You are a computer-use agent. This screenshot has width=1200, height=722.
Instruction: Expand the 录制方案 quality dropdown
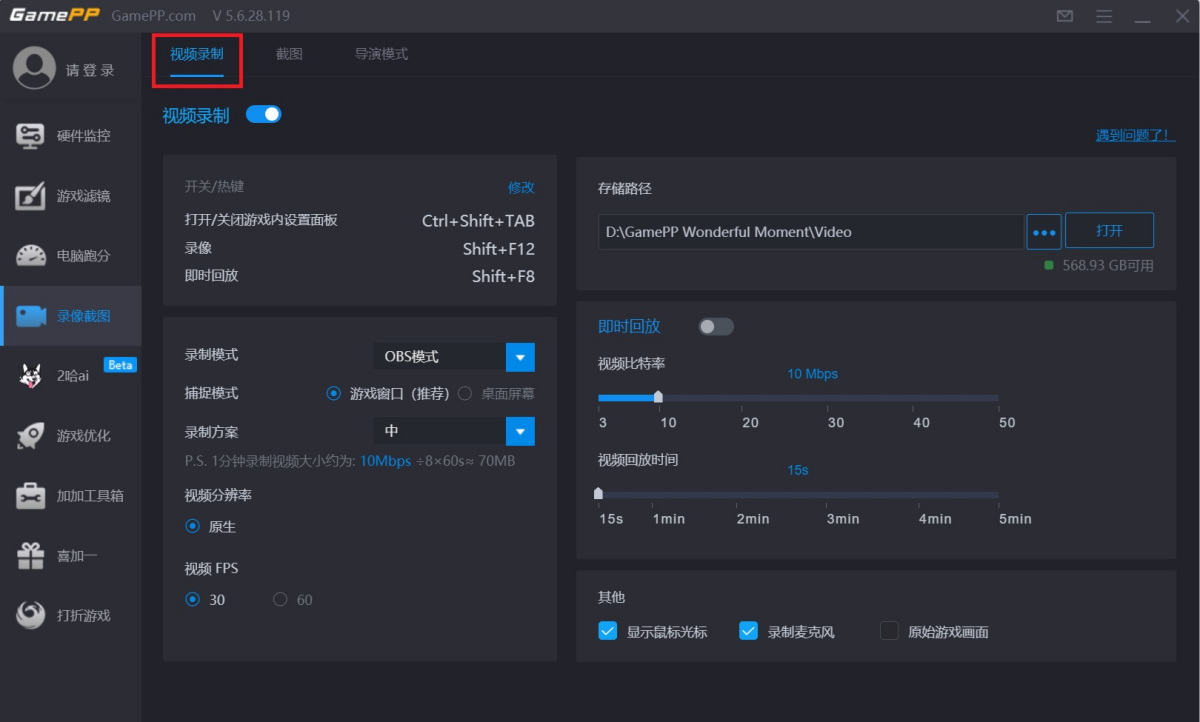[520, 431]
